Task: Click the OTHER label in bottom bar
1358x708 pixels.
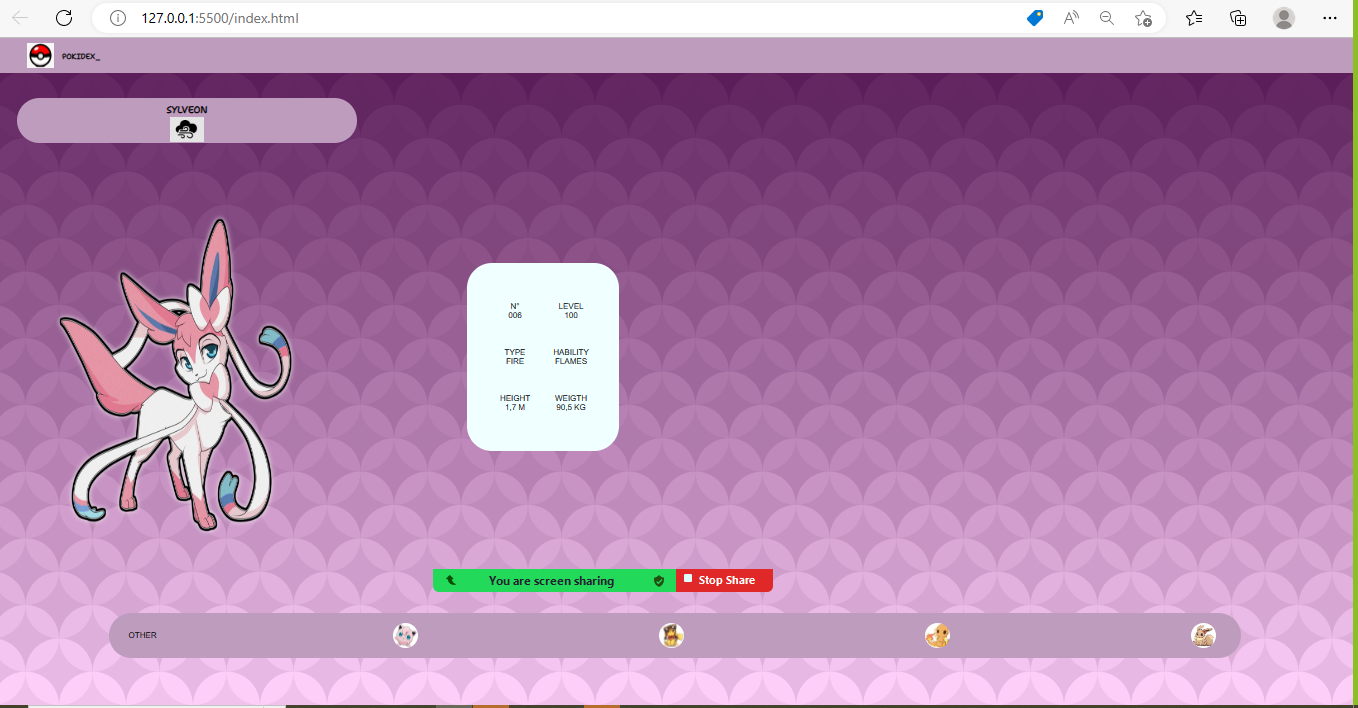Action: (x=143, y=635)
